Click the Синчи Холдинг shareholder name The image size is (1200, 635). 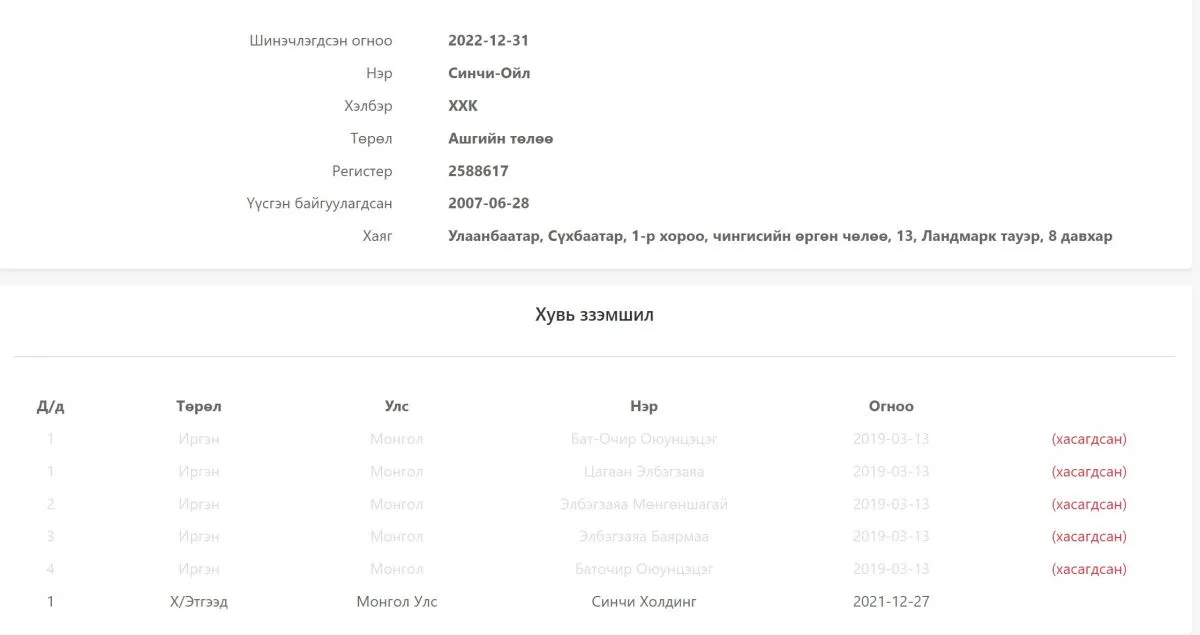pyautogui.click(x=644, y=602)
